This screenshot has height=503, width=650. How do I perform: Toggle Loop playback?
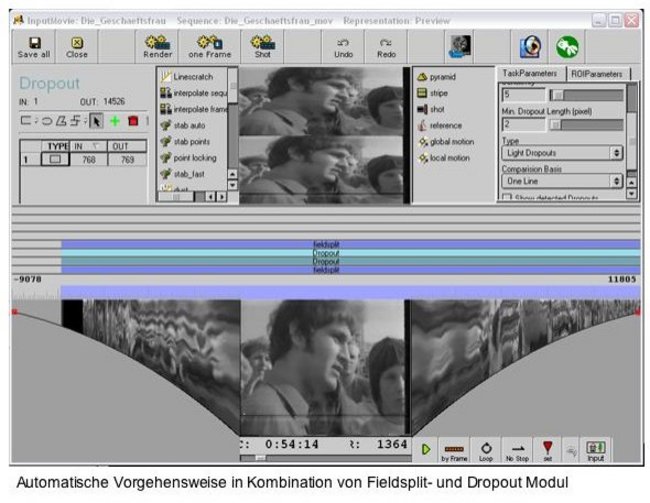coord(486,451)
